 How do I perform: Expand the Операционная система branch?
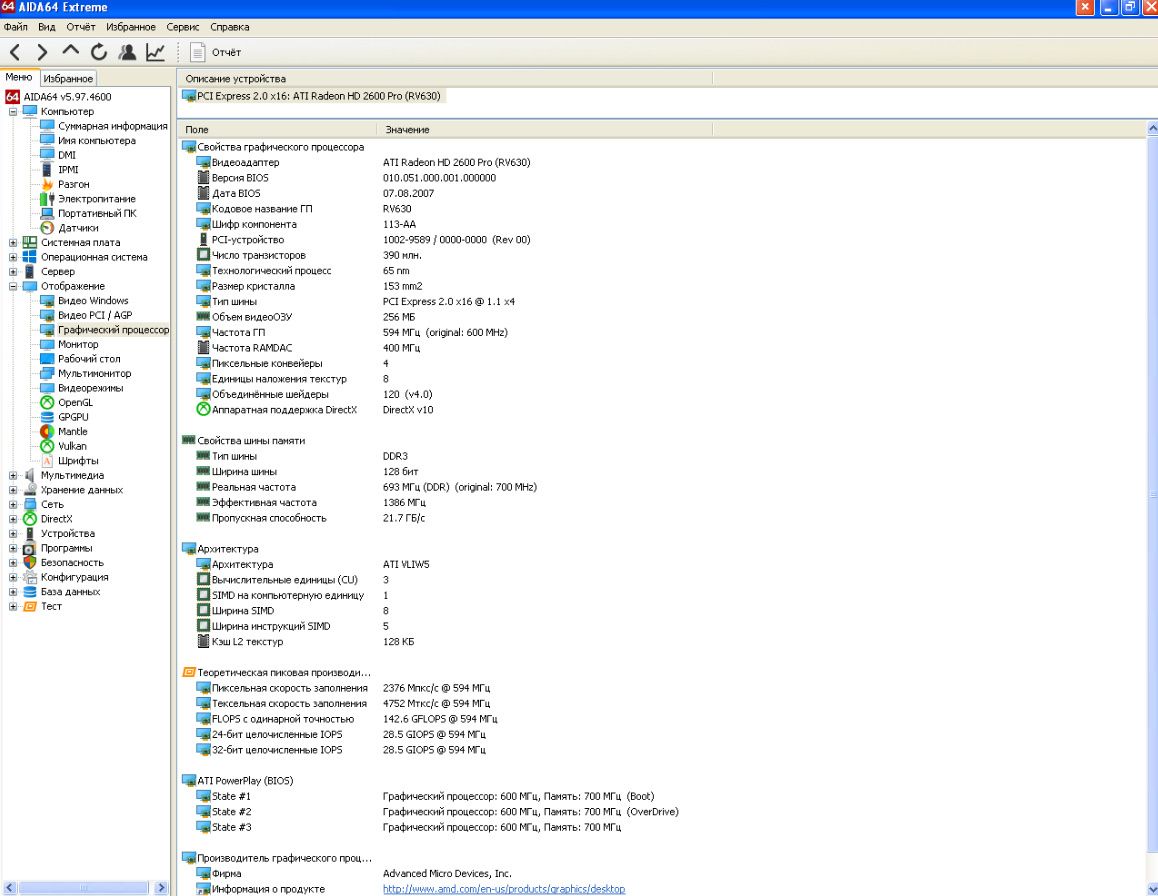coord(13,257)
